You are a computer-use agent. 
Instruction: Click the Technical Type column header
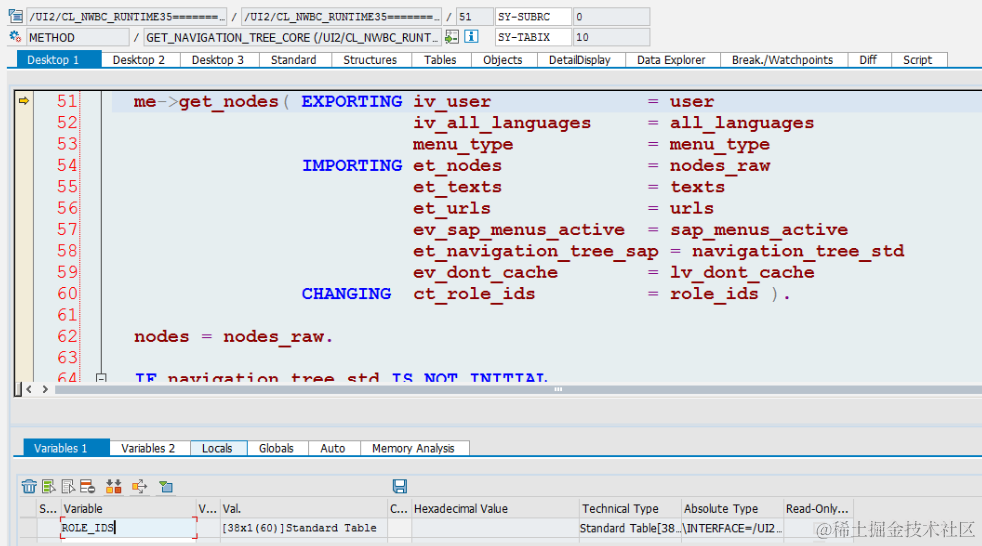[x=630, y=508]
